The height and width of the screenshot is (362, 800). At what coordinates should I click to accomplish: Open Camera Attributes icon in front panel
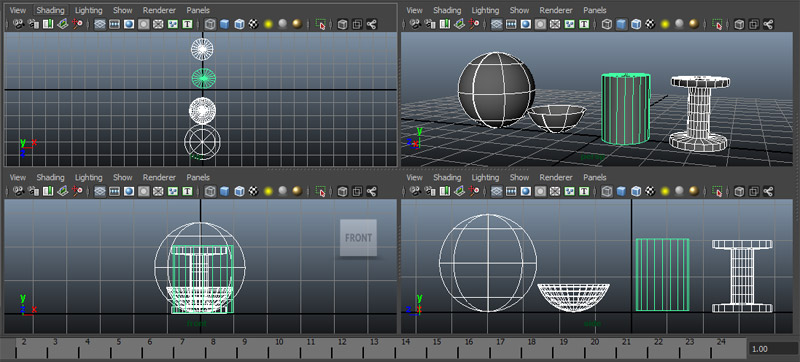pyautogui.click(x=34, y=191)
